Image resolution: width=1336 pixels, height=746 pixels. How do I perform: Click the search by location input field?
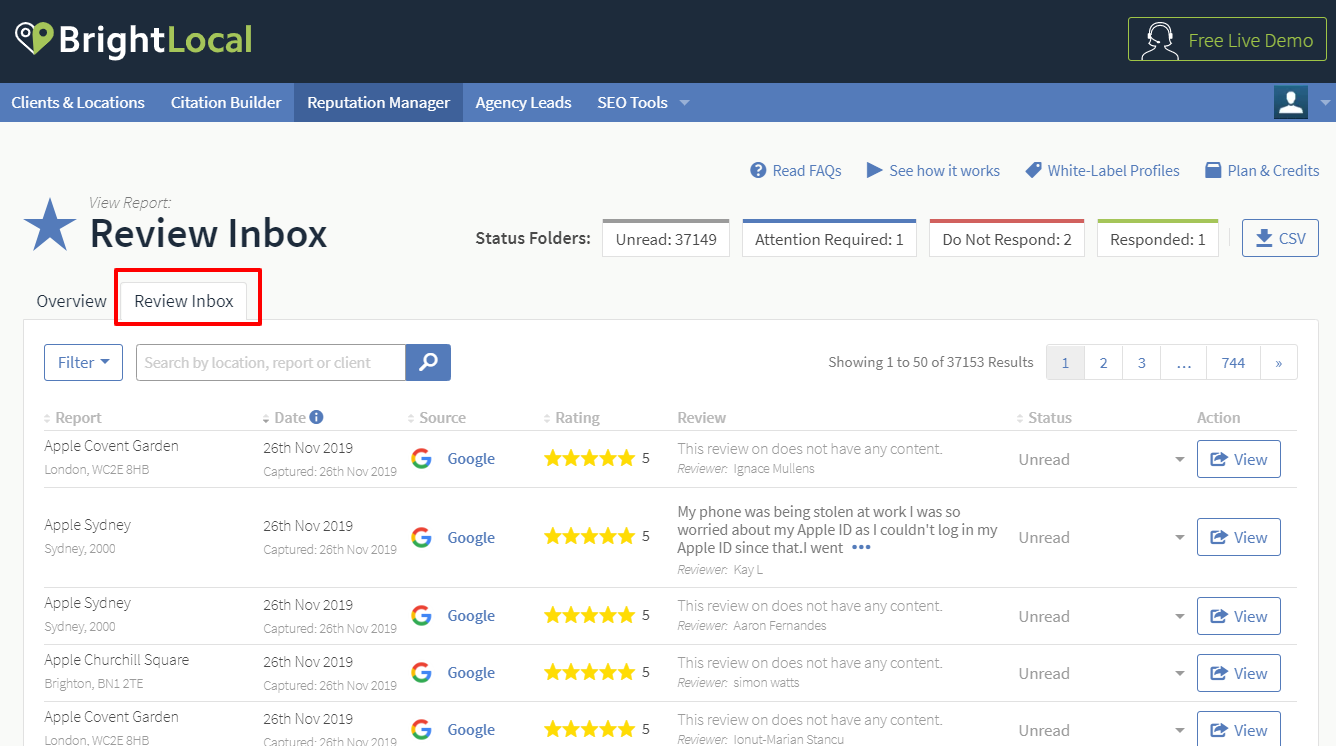[271, 362]
